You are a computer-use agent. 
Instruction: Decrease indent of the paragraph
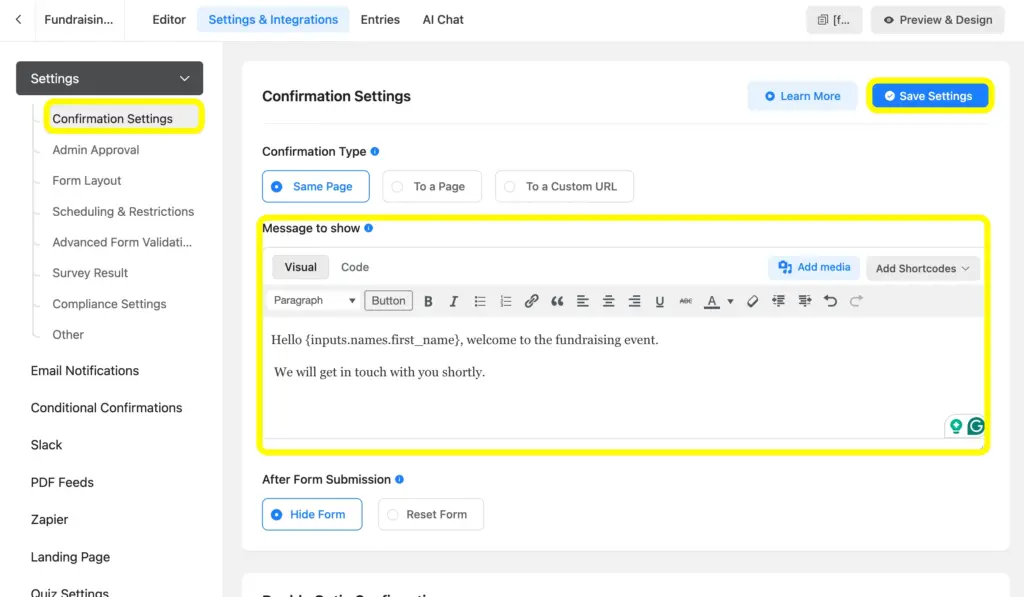[x=778, y=301]
